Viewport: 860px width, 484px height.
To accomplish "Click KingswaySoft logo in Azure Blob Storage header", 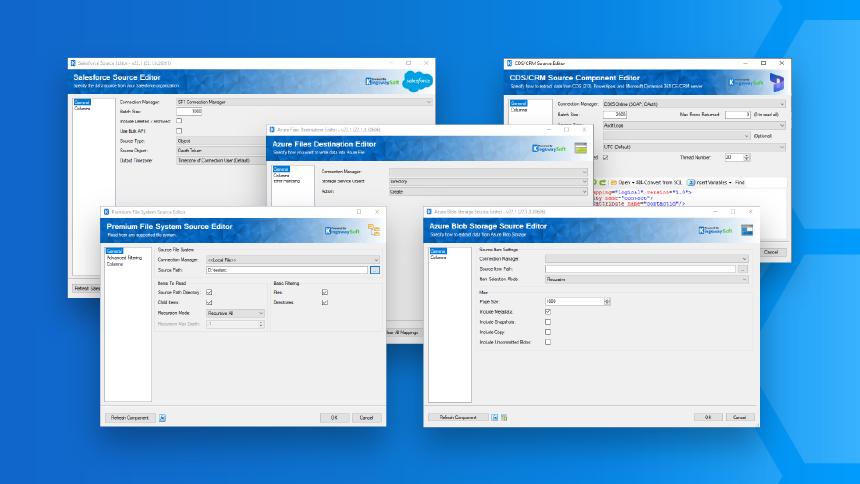I will coord(716,230).
